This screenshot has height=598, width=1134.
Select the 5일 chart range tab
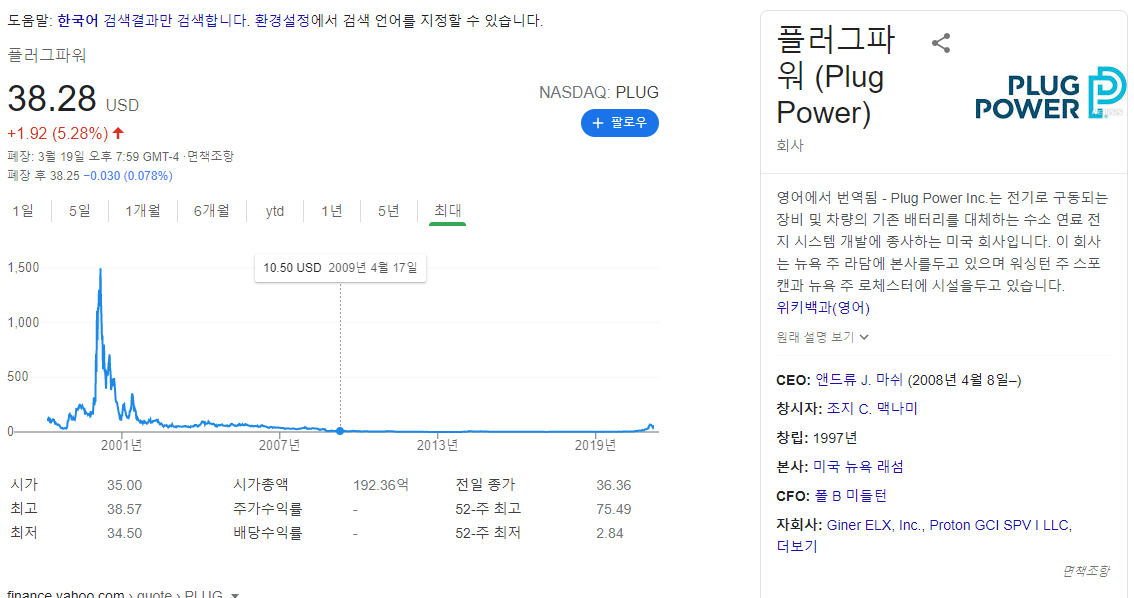[80, 211]
